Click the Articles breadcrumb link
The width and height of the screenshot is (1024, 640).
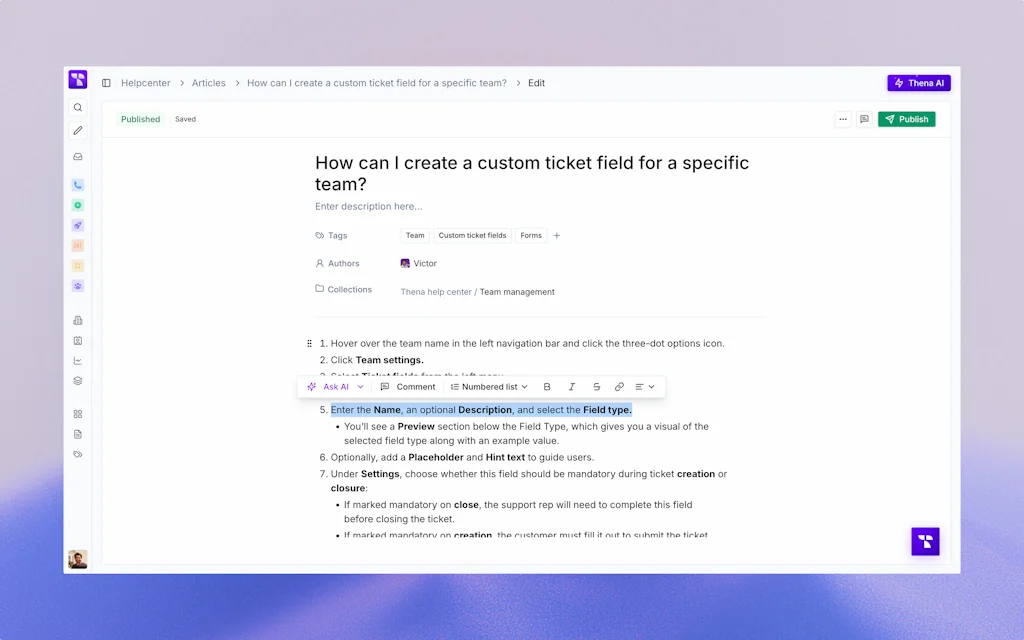[208, 83]
